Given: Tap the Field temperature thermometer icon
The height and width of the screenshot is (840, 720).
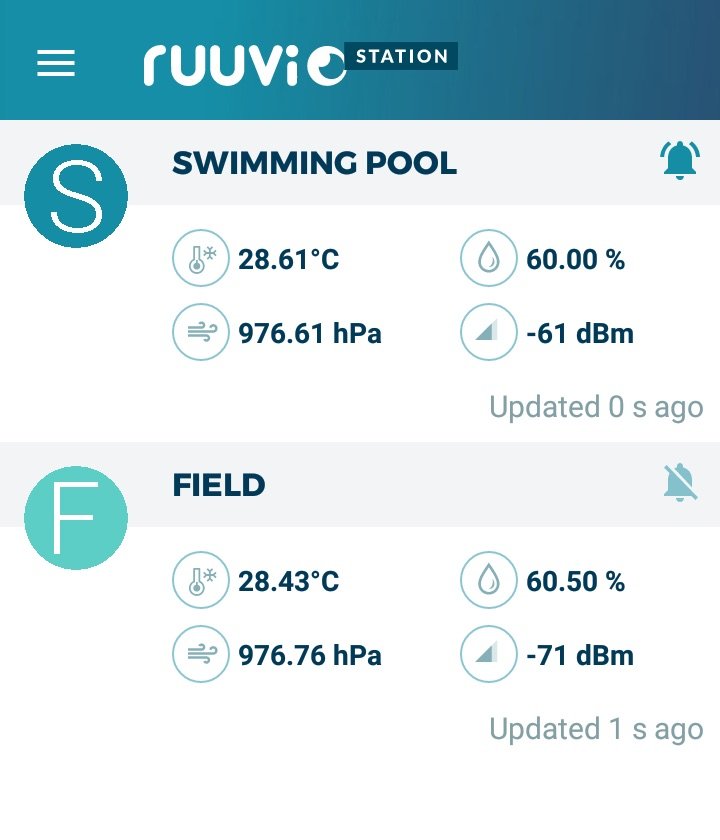Looking at the screenshot, I should coord(201,580).
